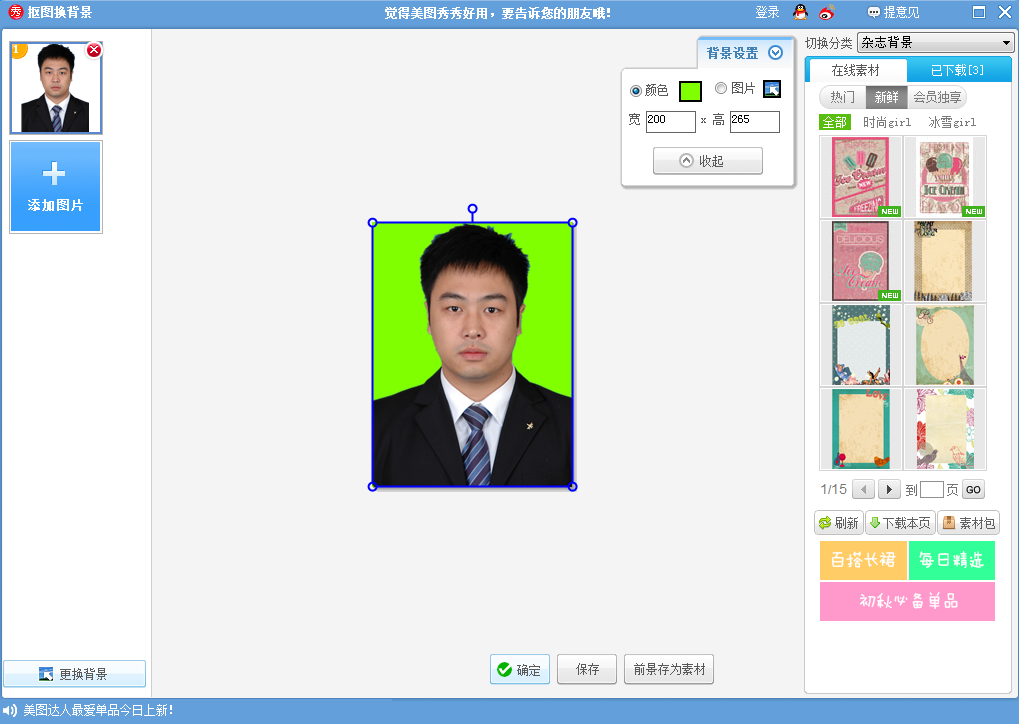Click the 宽 width field showing 200
The height and width of the screenshot is (724, 1019).
(671, 122)
